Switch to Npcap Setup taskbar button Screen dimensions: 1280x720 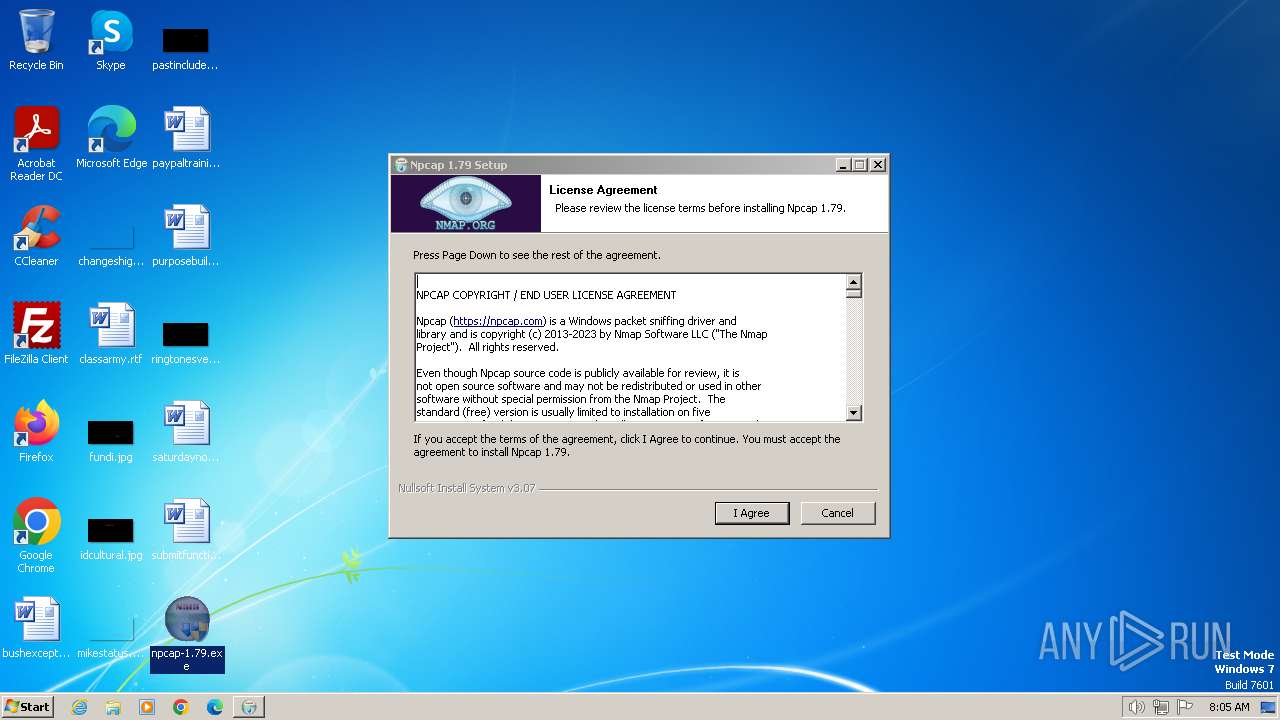click(x=249, y=707)
